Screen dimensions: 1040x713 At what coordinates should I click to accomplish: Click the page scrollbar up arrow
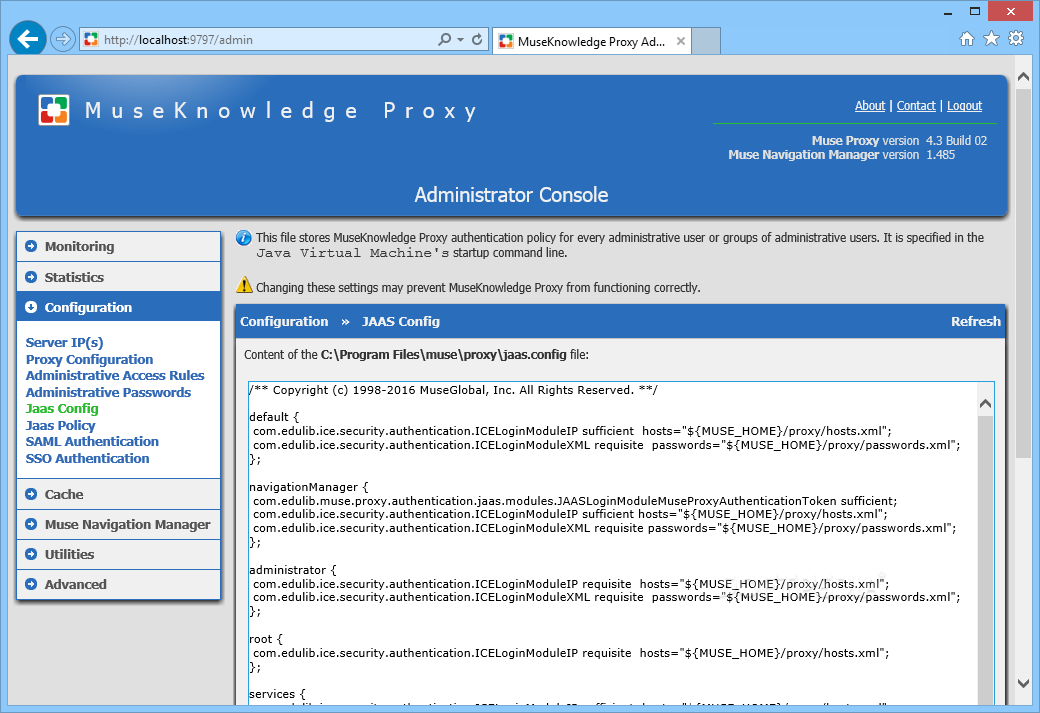[x=1023, y=77]
